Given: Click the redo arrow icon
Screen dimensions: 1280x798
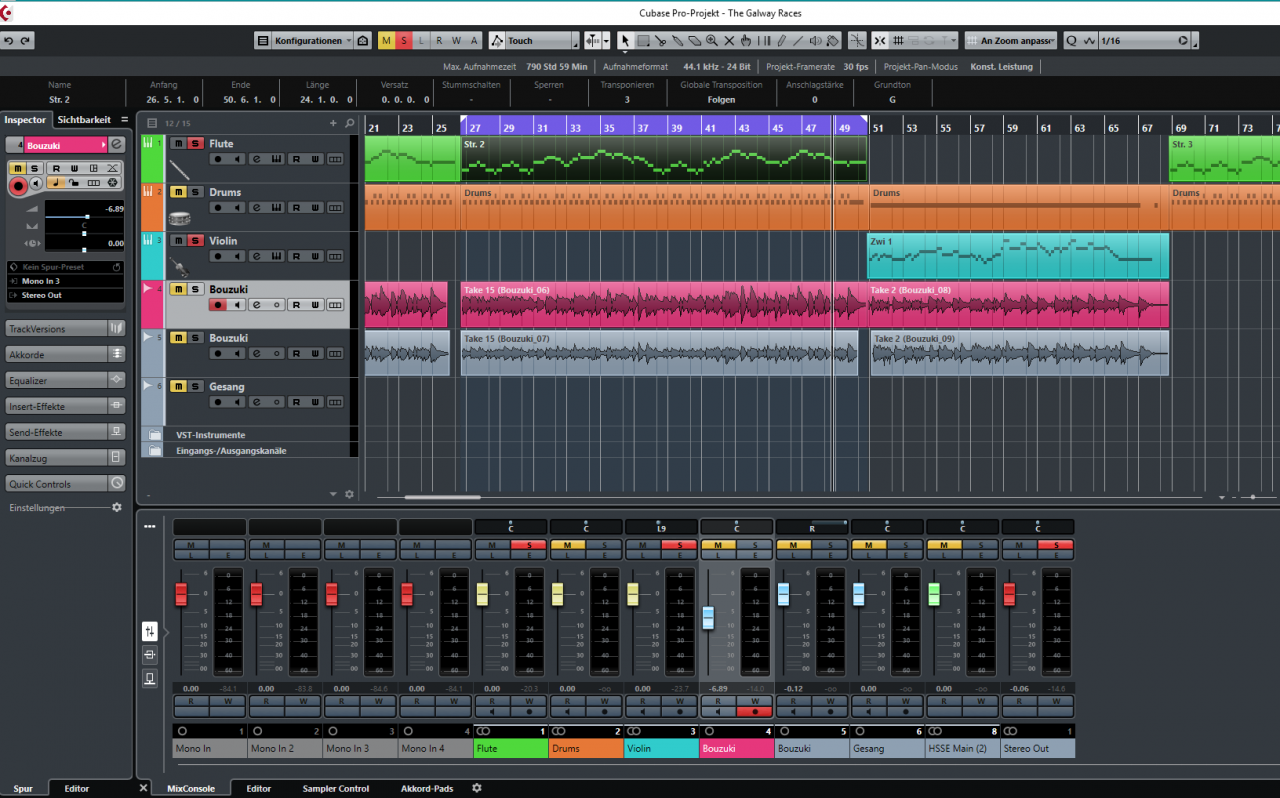Looking at the screenshot, I should [x=26, y=41].
